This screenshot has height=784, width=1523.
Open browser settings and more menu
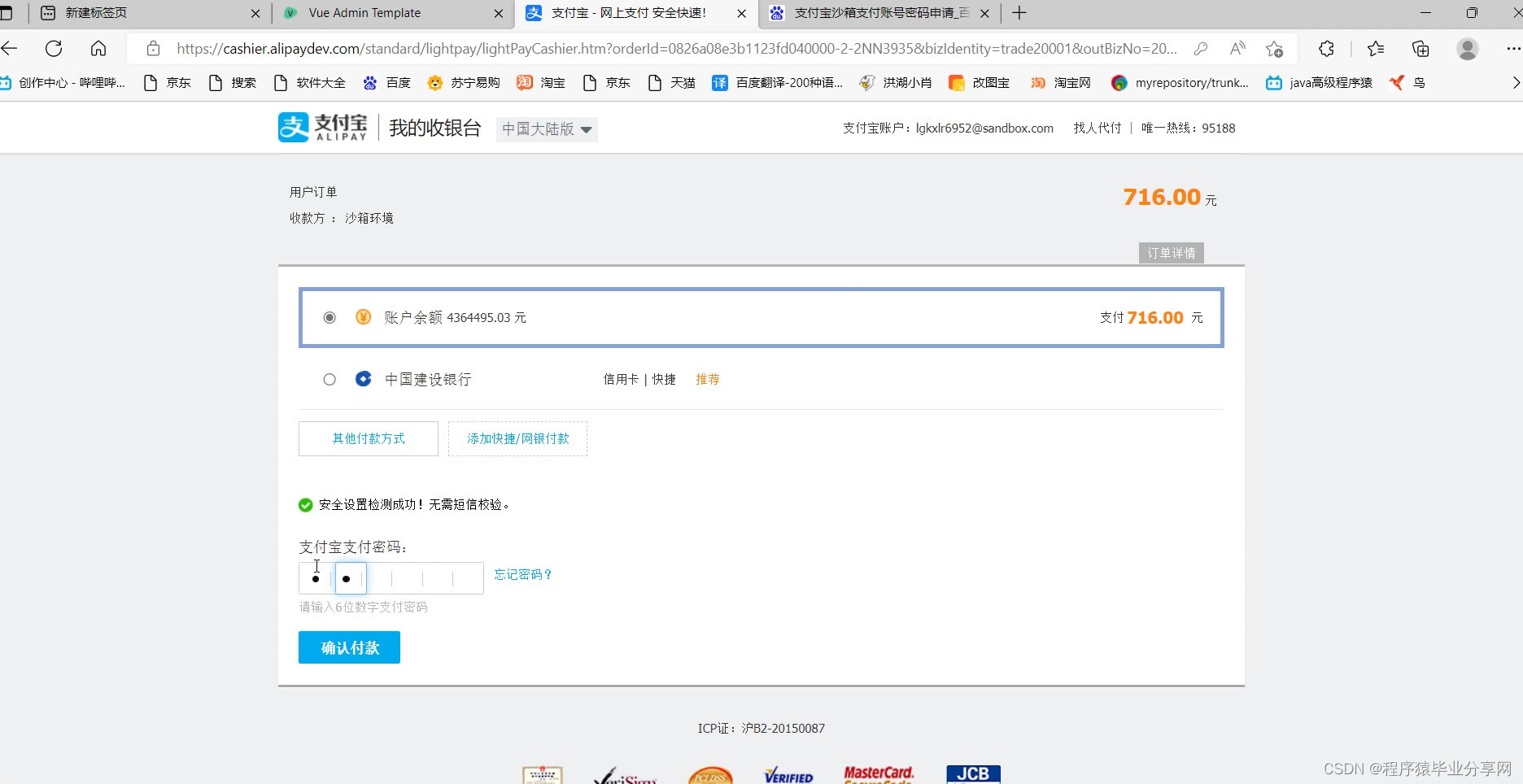coord(1513,49)
